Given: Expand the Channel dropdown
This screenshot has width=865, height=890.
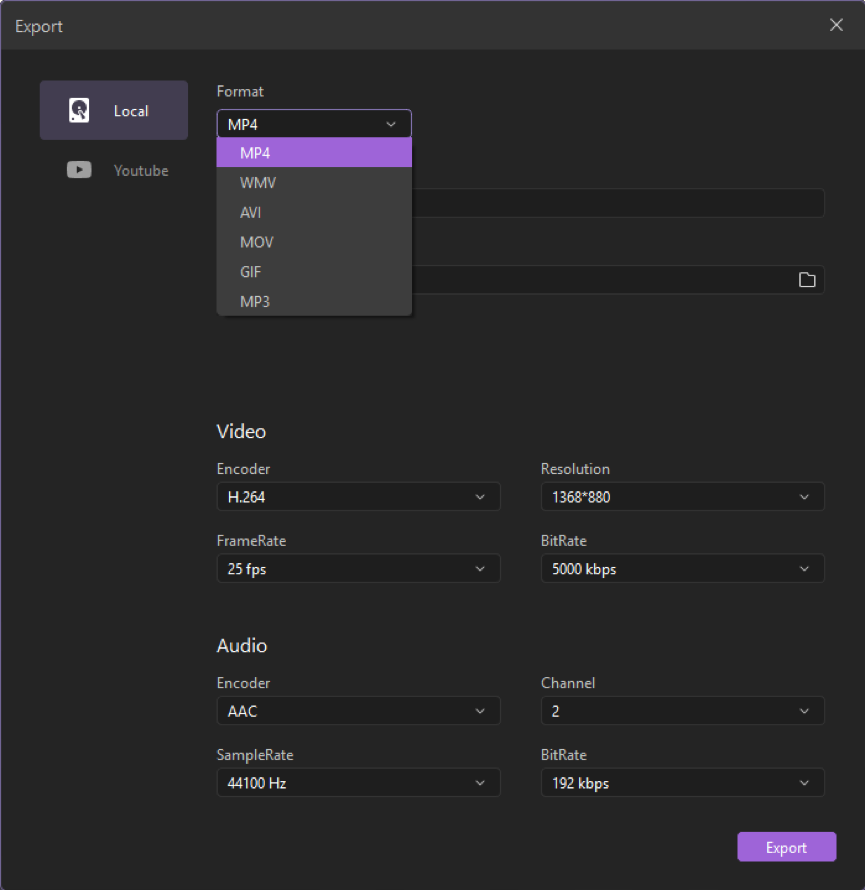Looking at the screenshot, I should coord(682,711).
